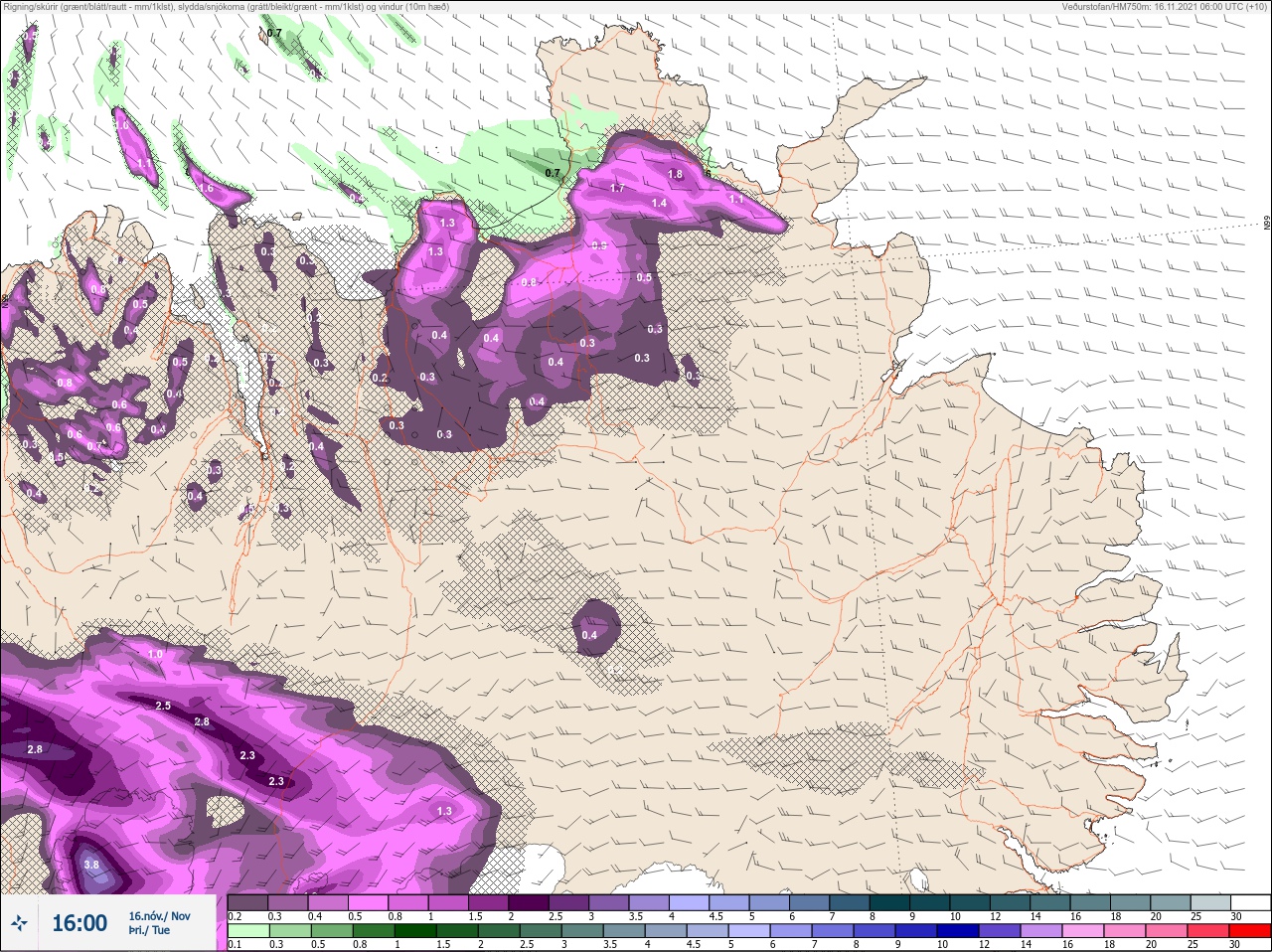Click lower legend light blue swatch labeled 5

coord(749,932)
